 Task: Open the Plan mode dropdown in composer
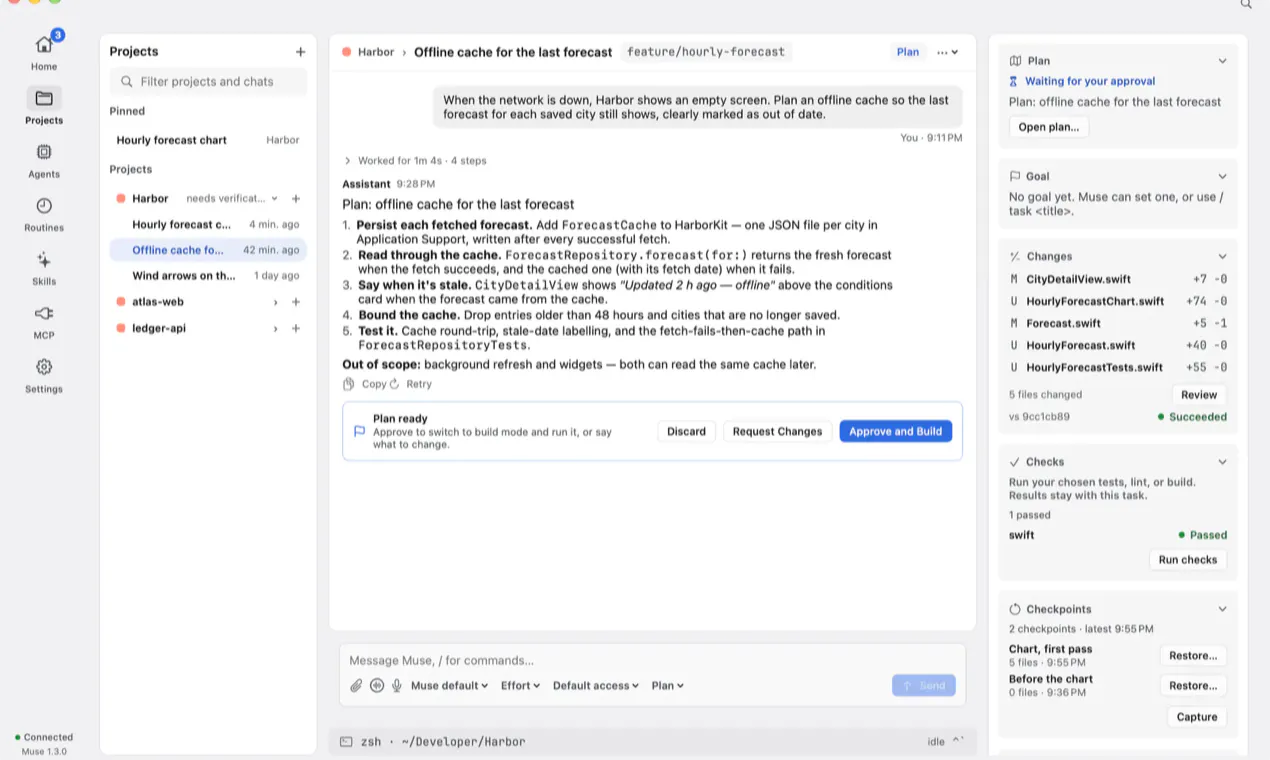(667, 685)
